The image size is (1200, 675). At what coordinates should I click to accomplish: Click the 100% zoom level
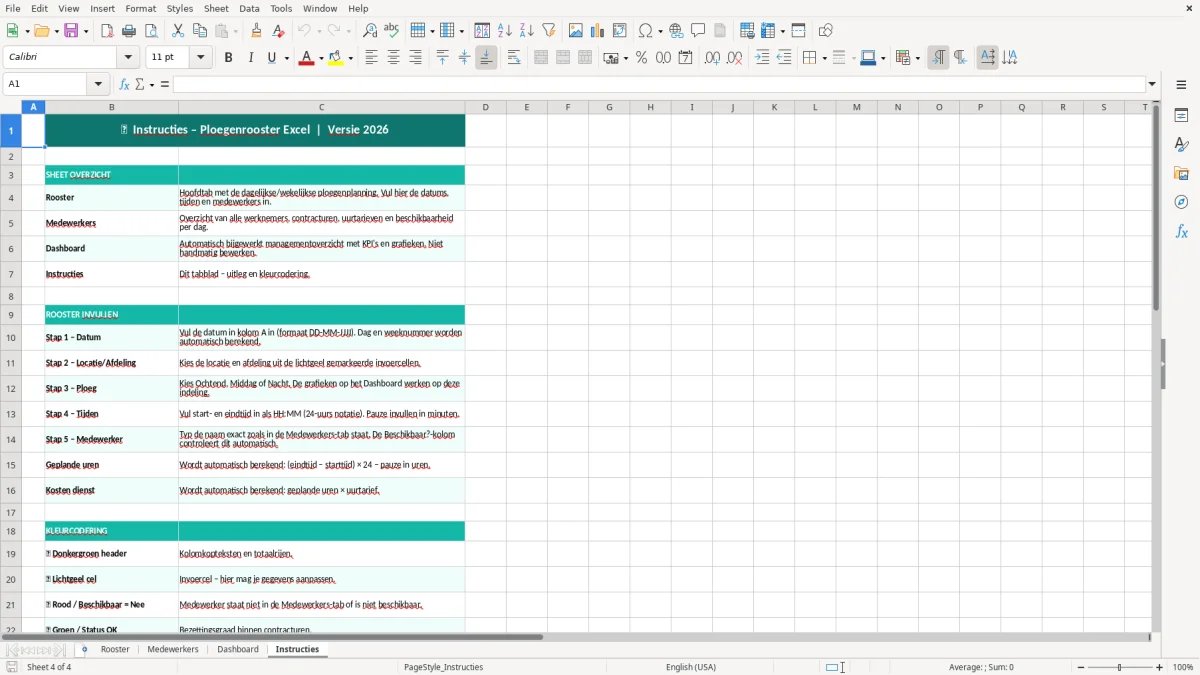(x=1183, y=667)
